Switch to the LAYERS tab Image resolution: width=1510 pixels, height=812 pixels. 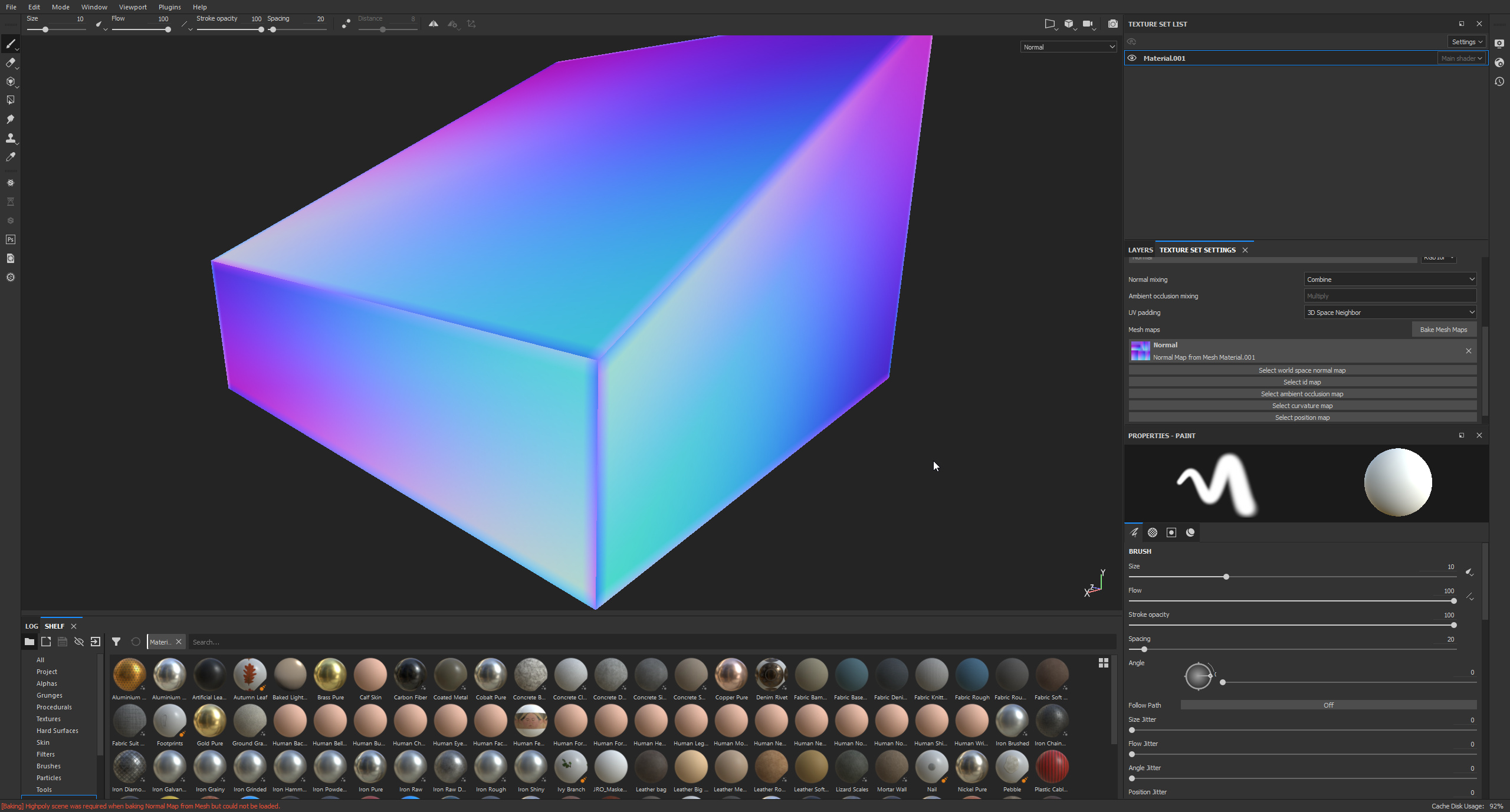click(1140, 249)
